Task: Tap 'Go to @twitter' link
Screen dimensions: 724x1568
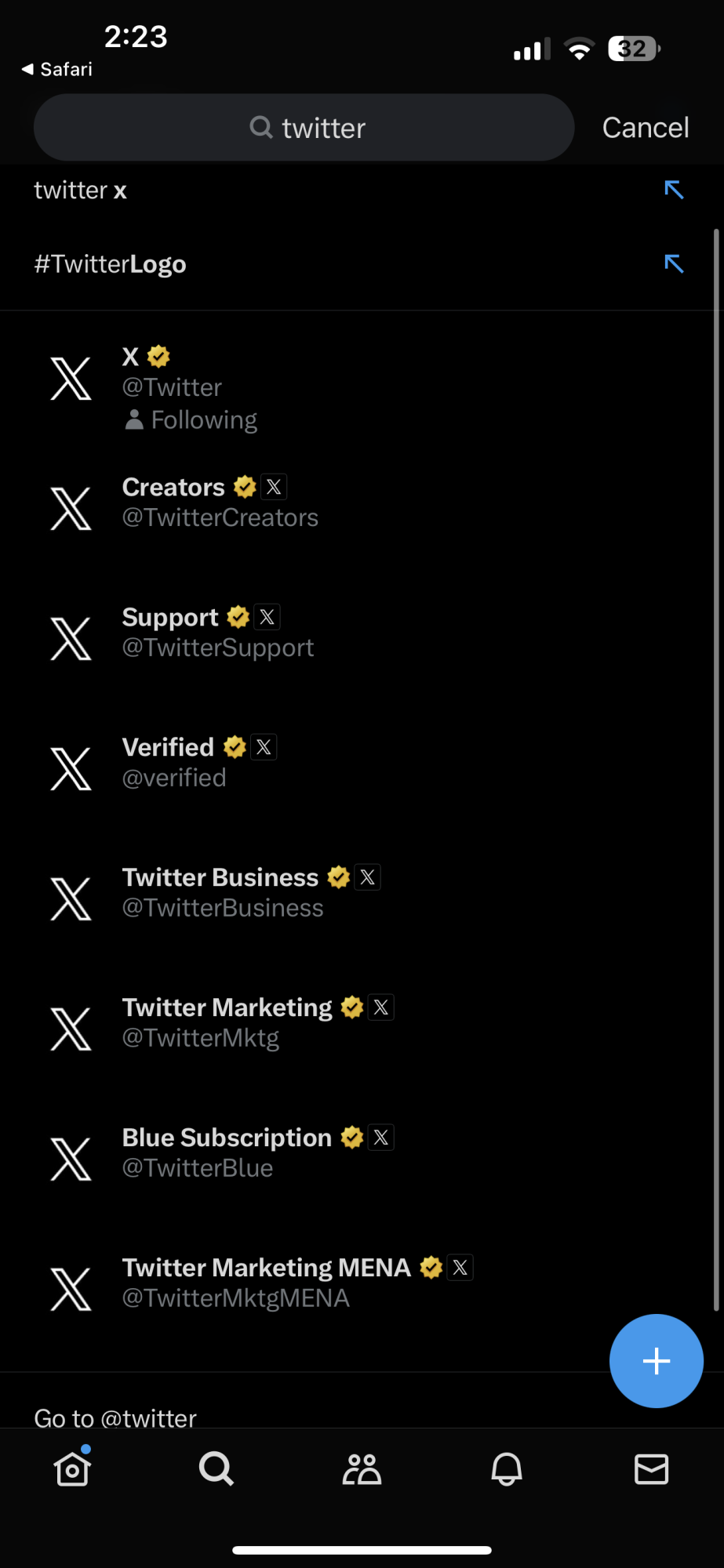Action: pos(115,1417)
